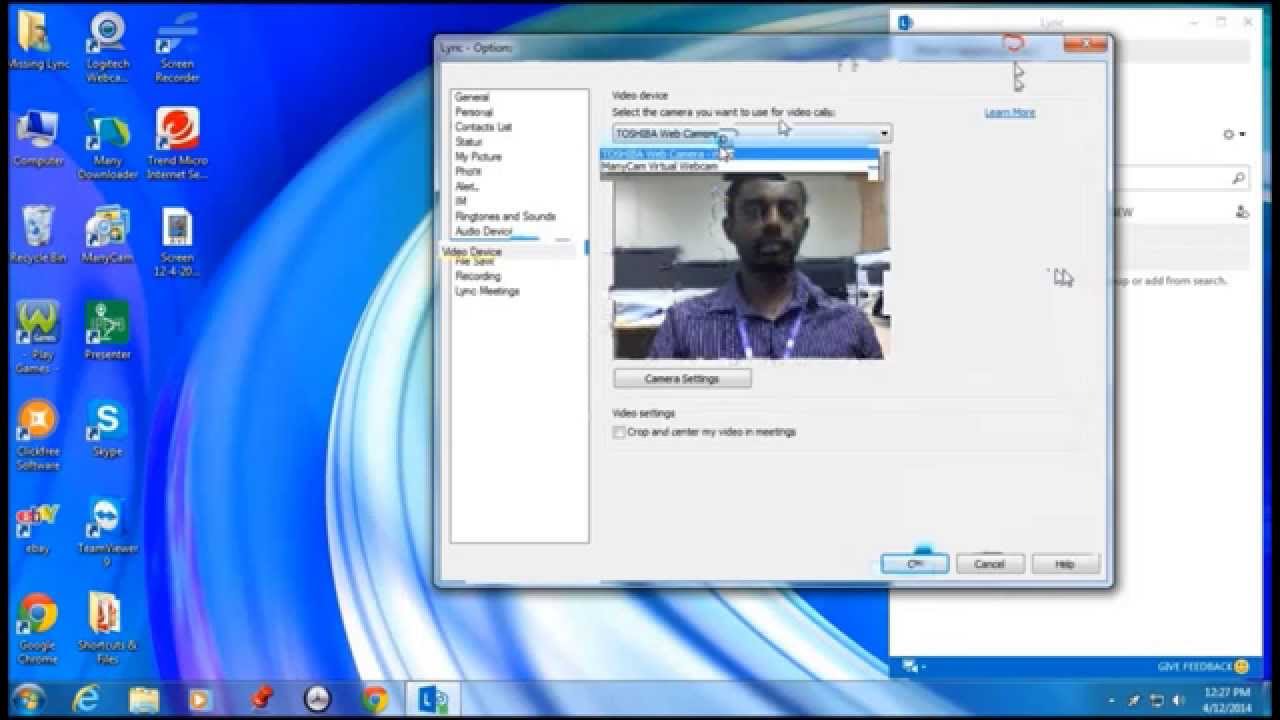Open the Shortcuts & Files folder
This screenshot has height=720, width=1280.
pyautogui.click(x=107, y=630)
